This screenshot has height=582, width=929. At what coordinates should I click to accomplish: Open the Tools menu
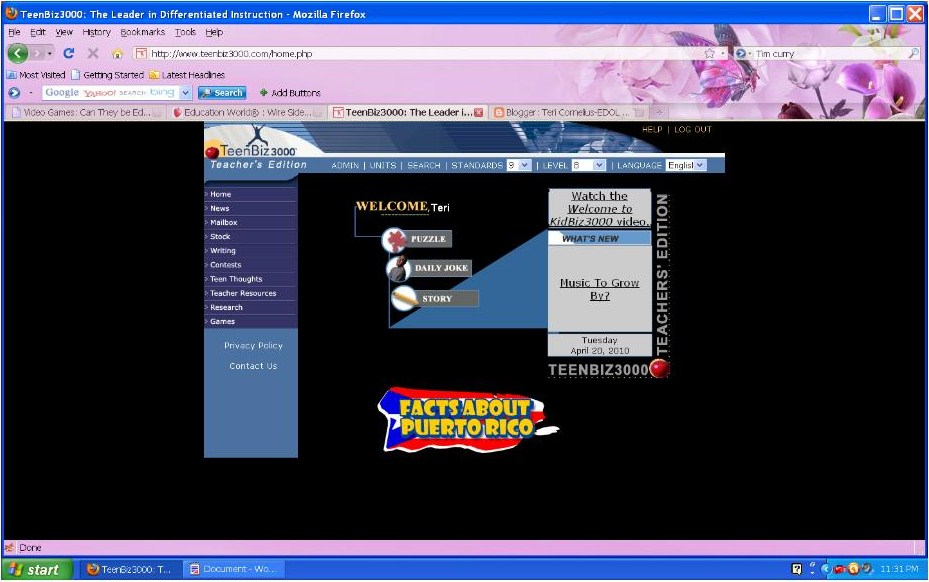185,32
